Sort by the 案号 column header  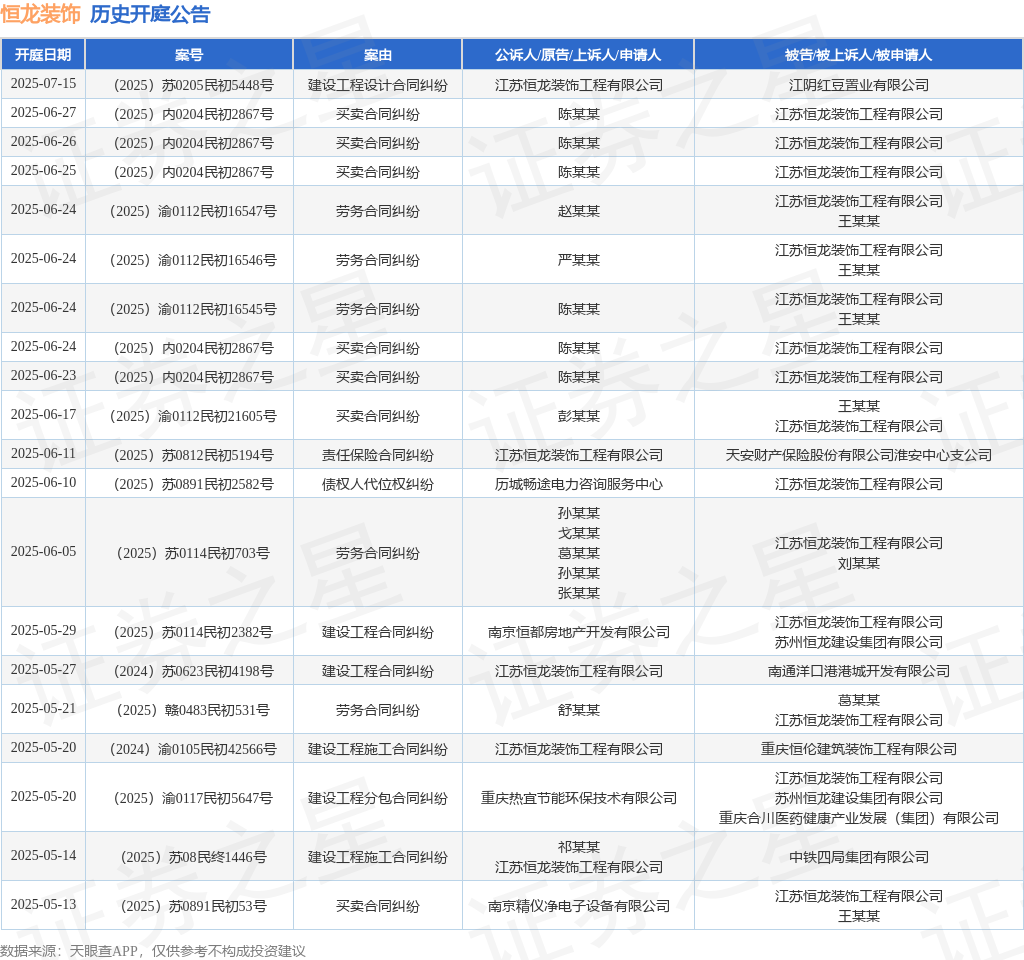[189, 55]
